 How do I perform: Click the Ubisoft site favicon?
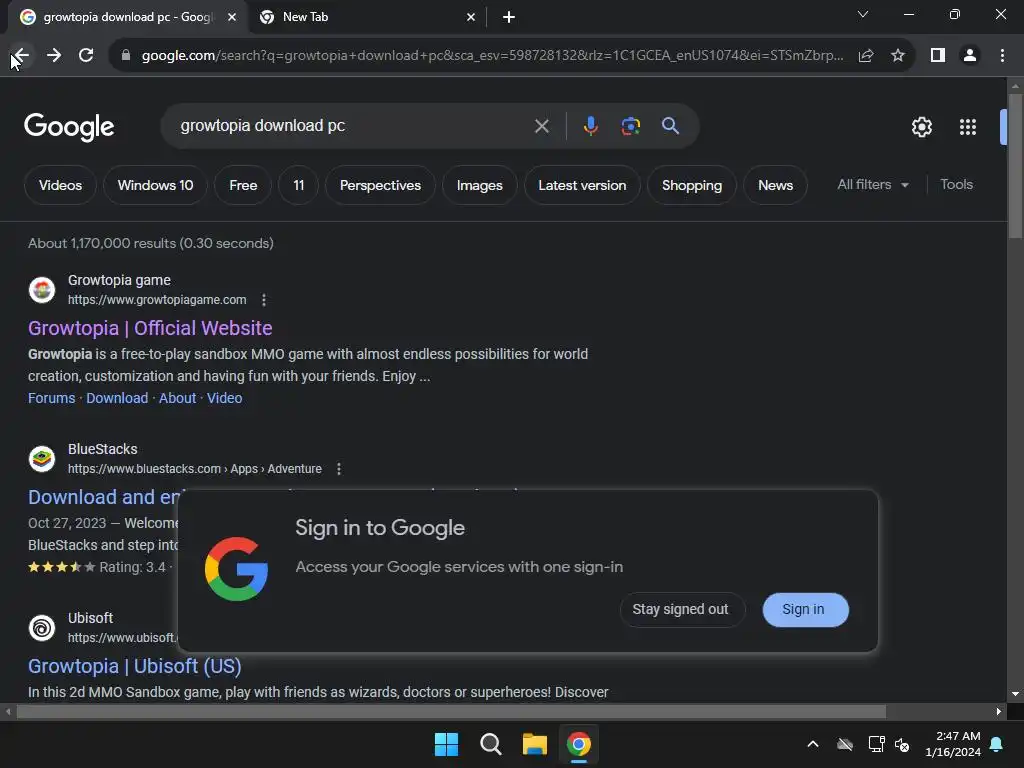[x=42, y=628]
